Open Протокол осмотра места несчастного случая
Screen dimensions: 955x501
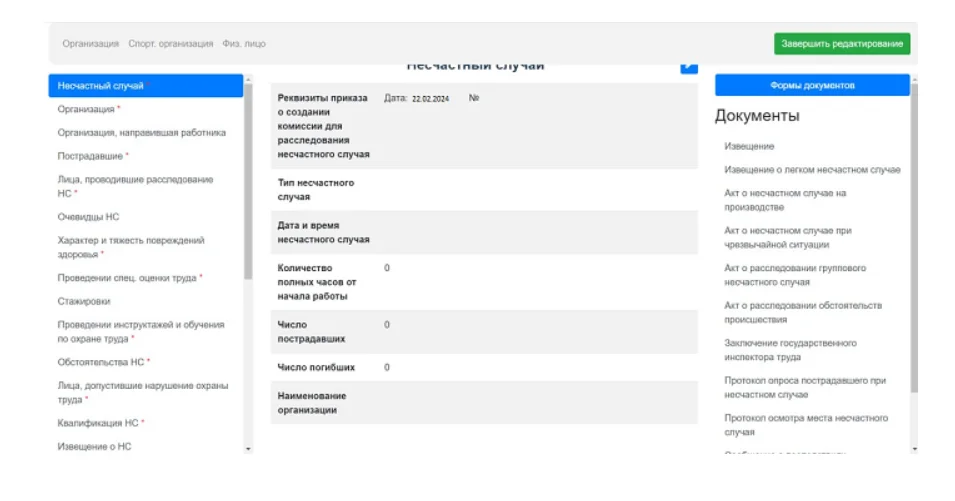(x=806, y=425)
